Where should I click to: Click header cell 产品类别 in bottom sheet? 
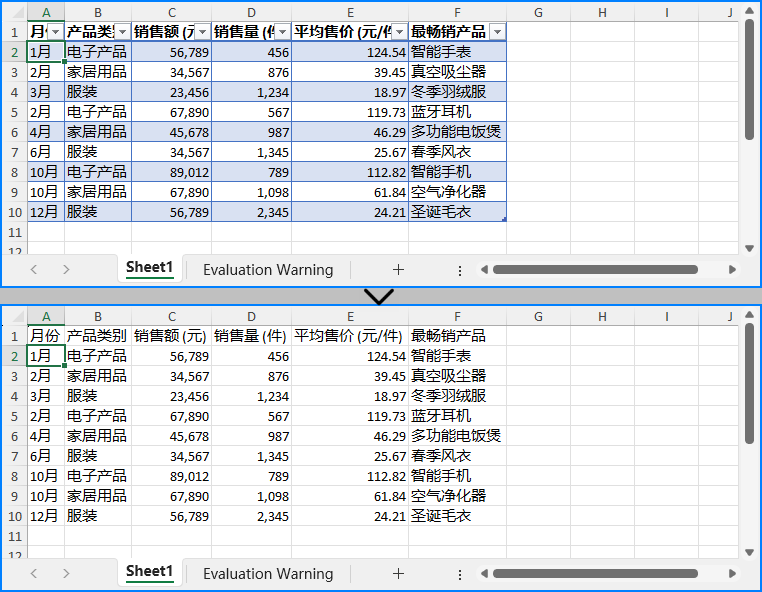[x=98, y=336]
